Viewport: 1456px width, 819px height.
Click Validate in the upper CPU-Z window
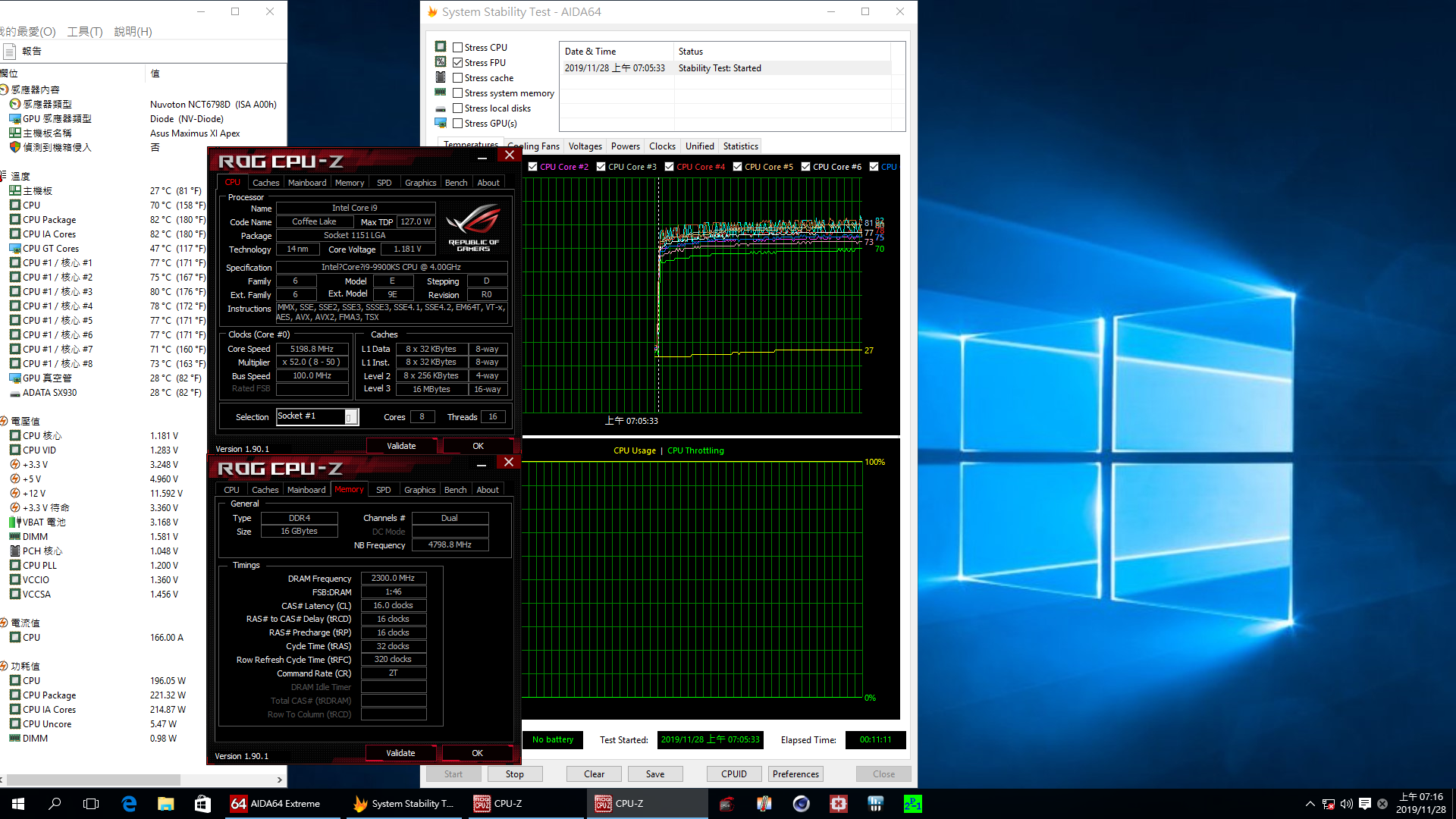coord(401,446)
